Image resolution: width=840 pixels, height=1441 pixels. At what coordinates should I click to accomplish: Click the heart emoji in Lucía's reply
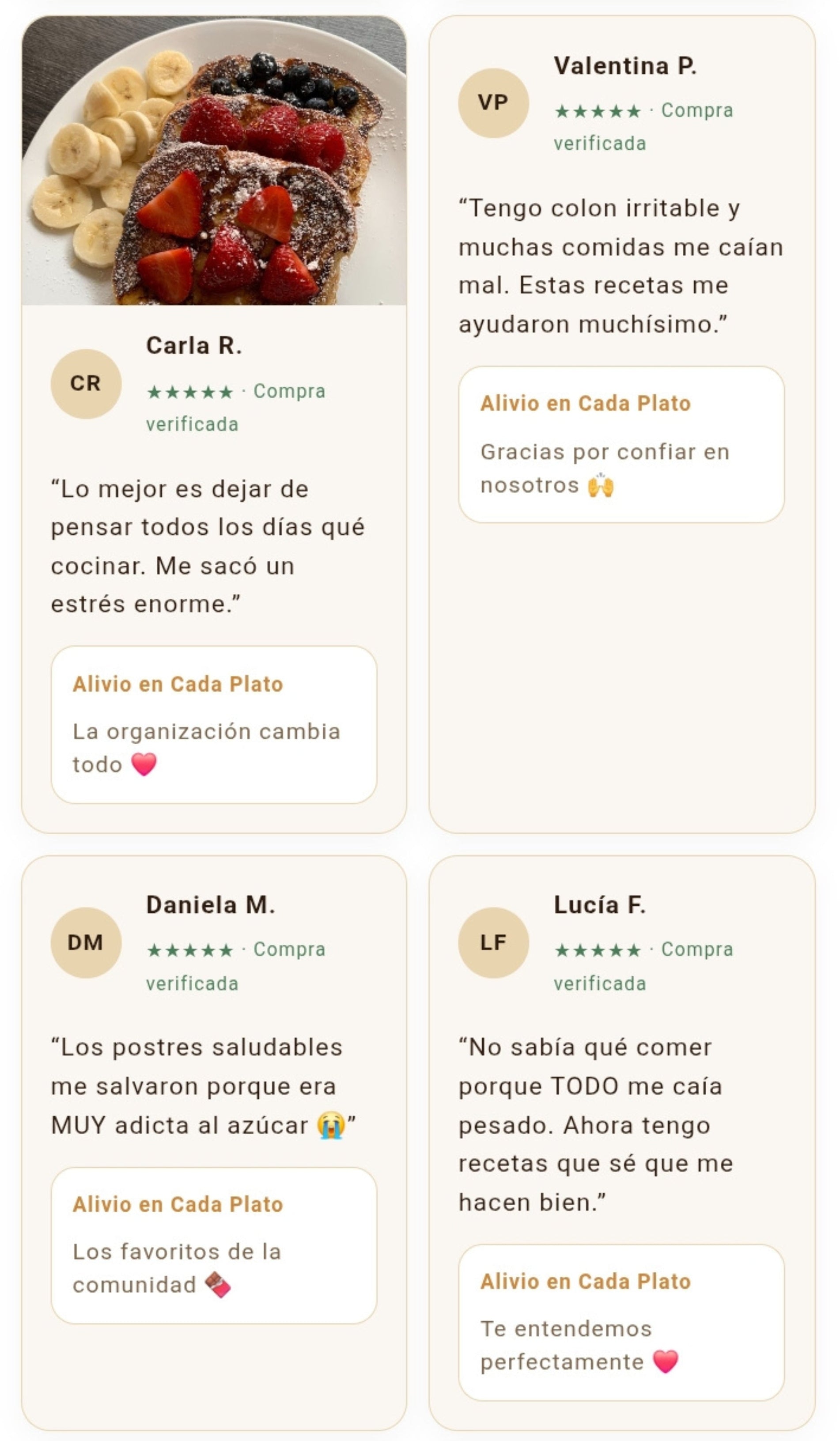click(x=665, y=1362)
